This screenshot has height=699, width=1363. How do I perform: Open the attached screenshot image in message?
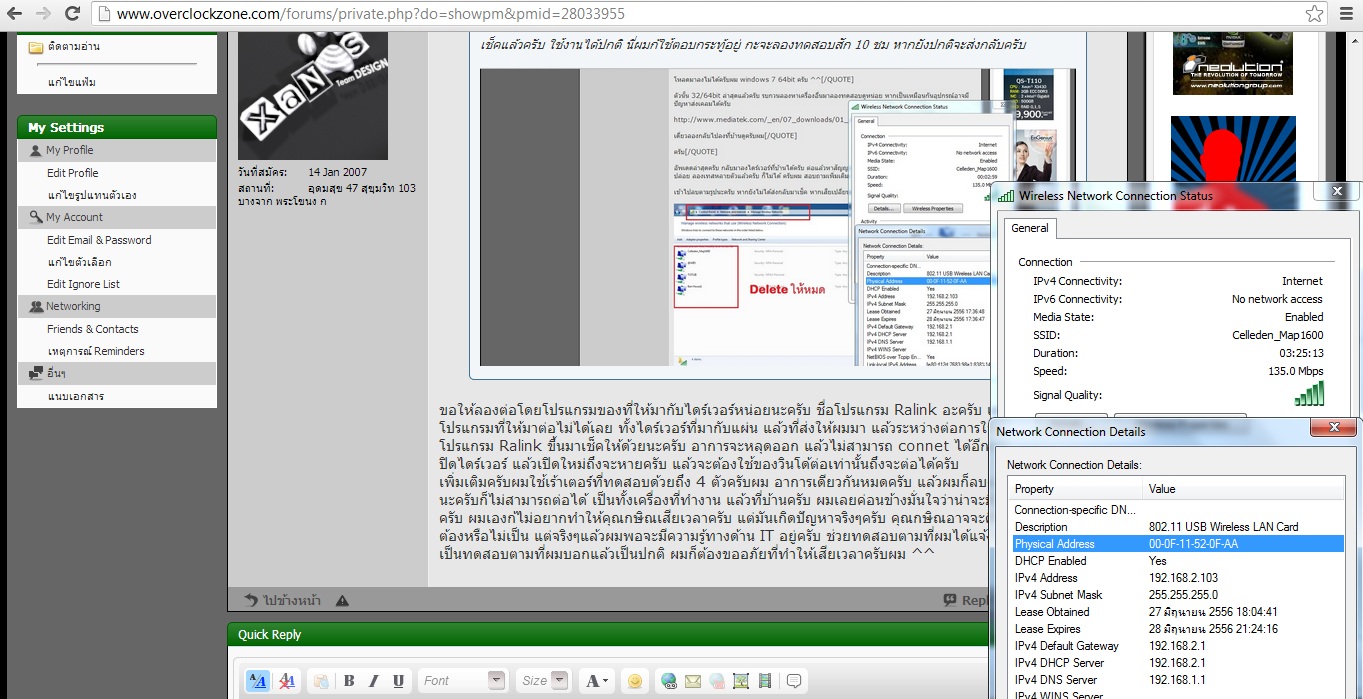tap(735, 217)
